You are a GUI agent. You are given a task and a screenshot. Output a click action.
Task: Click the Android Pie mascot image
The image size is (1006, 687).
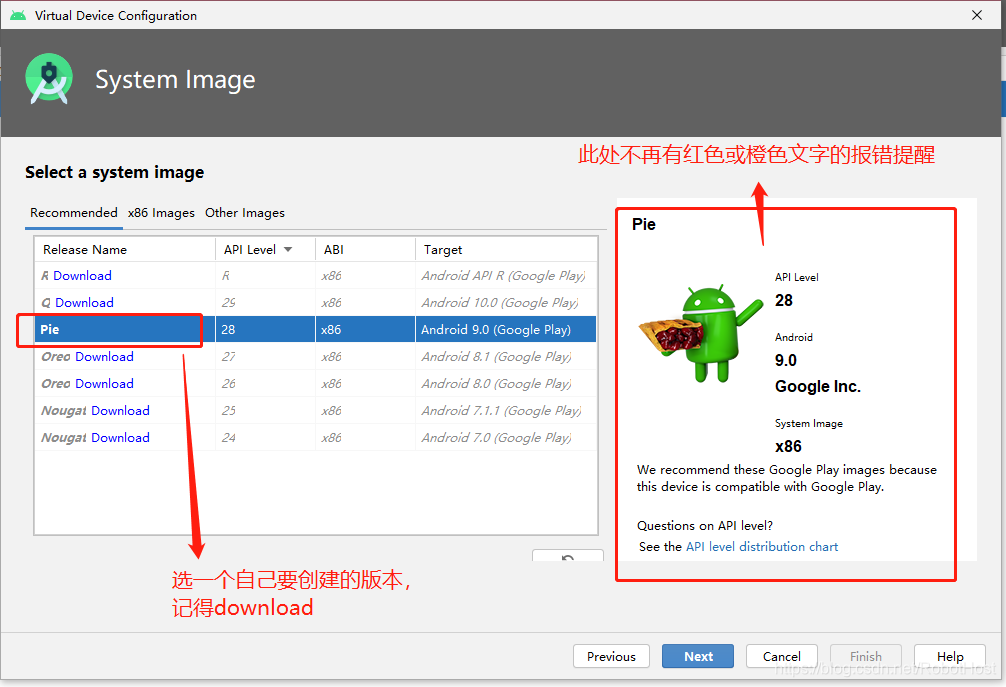[701, 334]
